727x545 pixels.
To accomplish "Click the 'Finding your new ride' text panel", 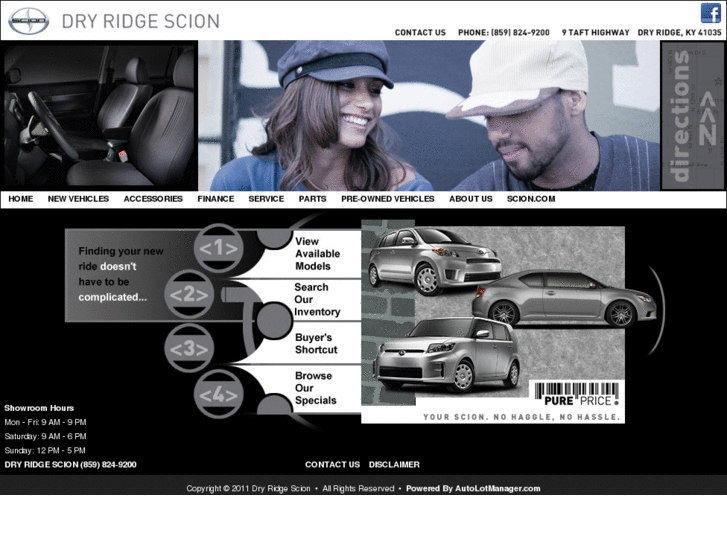I will pos(121,274).
